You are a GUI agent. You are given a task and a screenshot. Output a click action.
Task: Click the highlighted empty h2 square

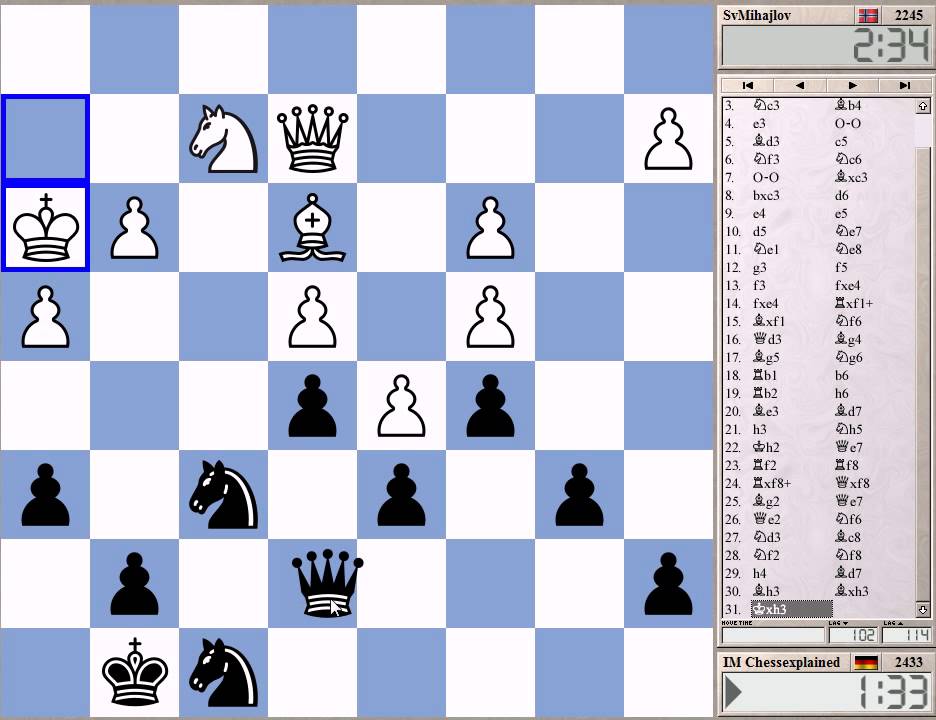point(45,139)
